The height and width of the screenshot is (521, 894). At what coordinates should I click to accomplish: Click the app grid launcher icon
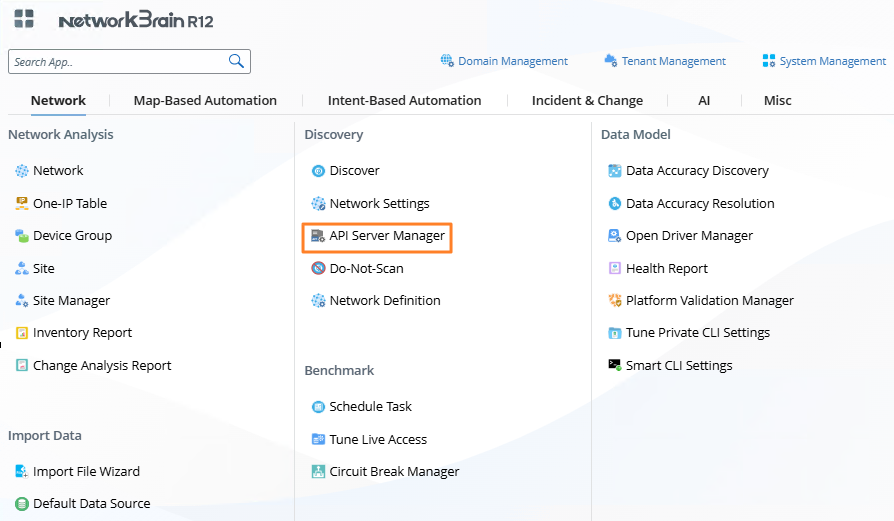pos(24,19)
